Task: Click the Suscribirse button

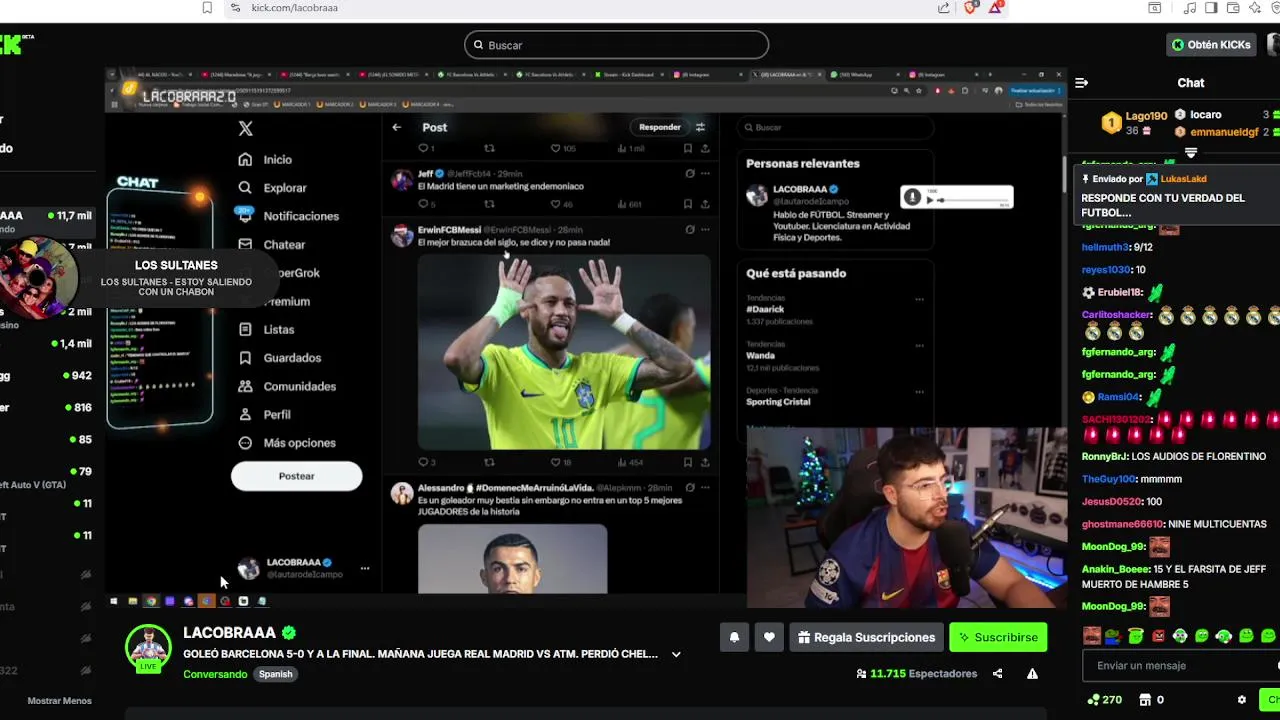Action: (998, 637)
